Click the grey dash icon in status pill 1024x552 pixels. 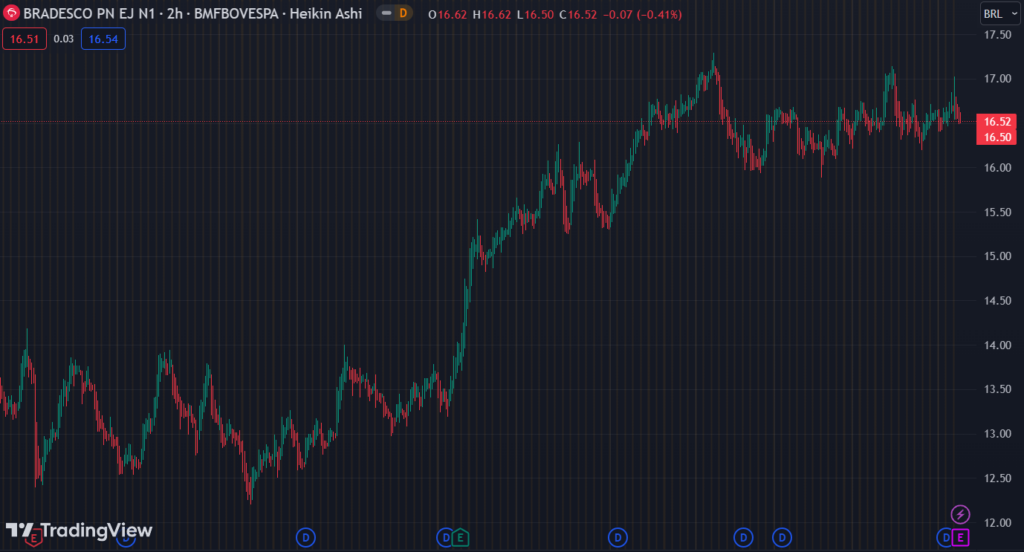387,13
